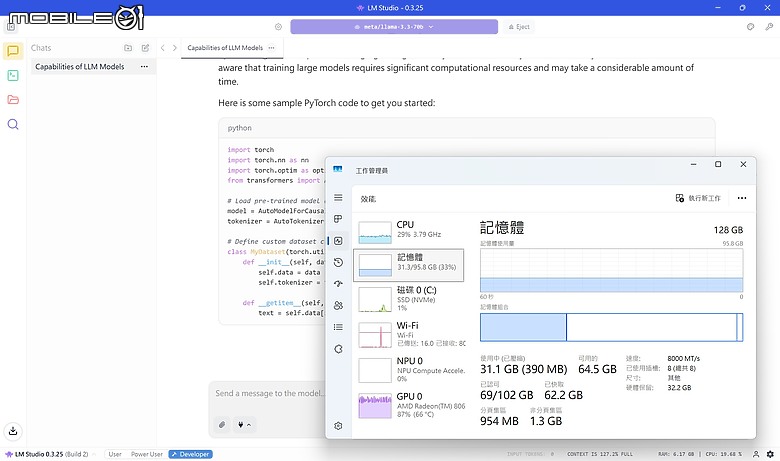This screenshot has width=780, height=461.
Task: Expand Task Manager hamburger navigation menu
Action: point(338,197)
